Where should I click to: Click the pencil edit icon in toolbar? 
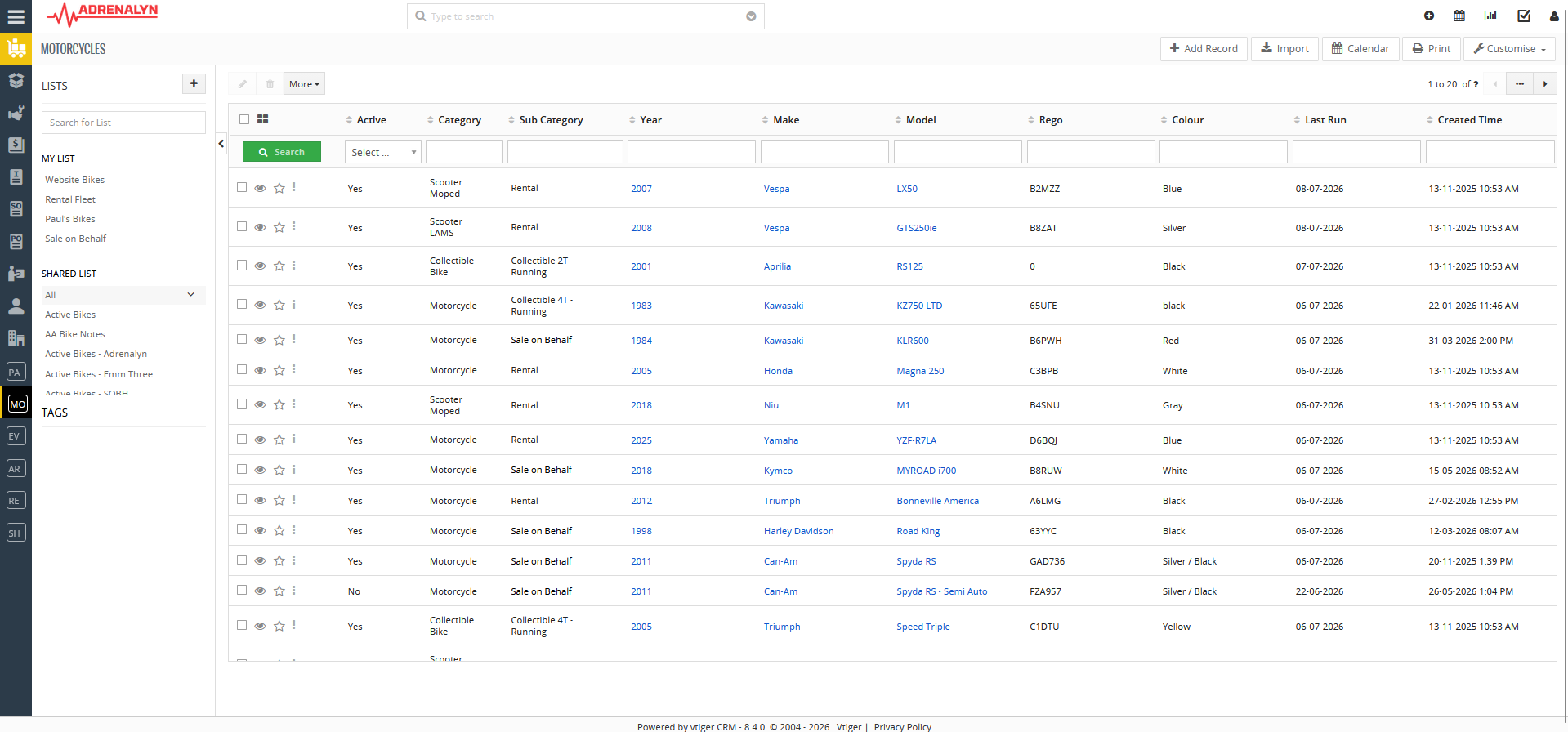point(243,84)
